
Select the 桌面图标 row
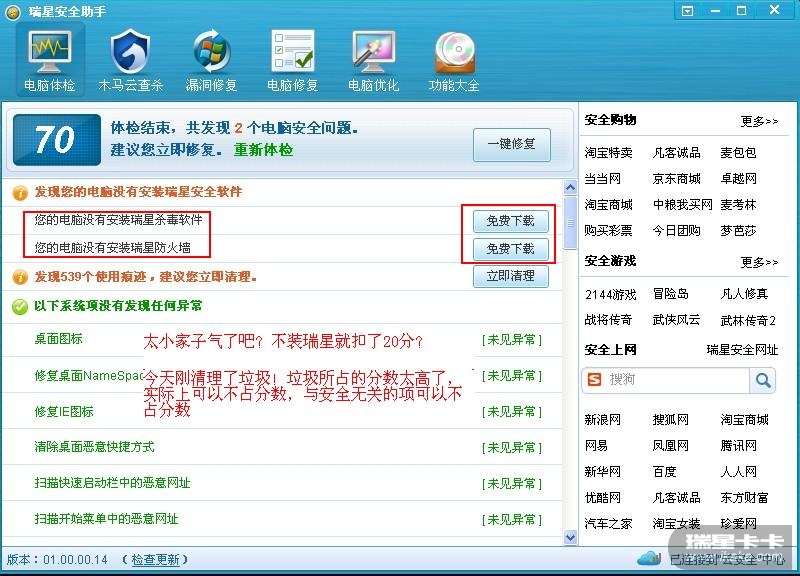tap(283, 340)
